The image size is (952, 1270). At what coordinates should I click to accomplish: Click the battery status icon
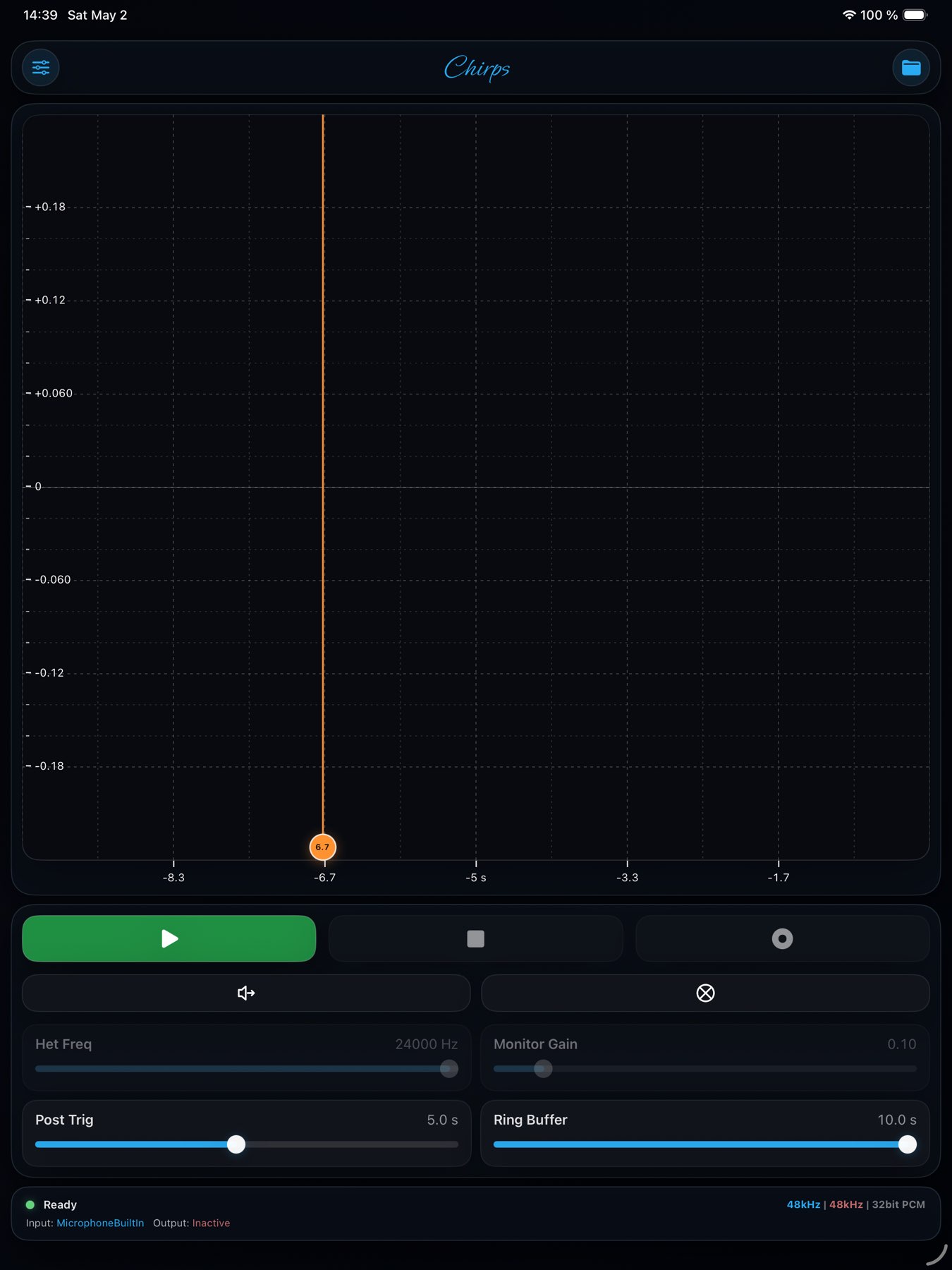[x=915, y=15]
